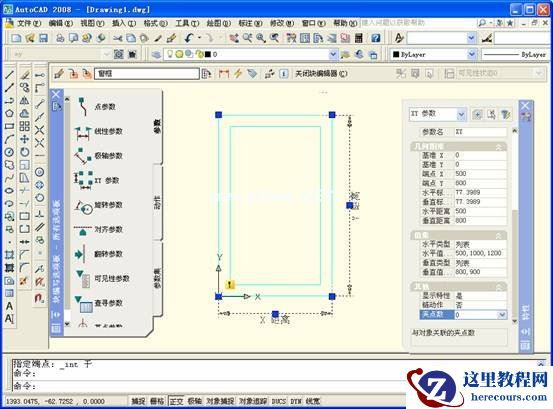This screenshot has width=553, height=409.
Task: Open the 夹点数 grip count dropdown
Action: pyautogui.click(x=502, y=315)
